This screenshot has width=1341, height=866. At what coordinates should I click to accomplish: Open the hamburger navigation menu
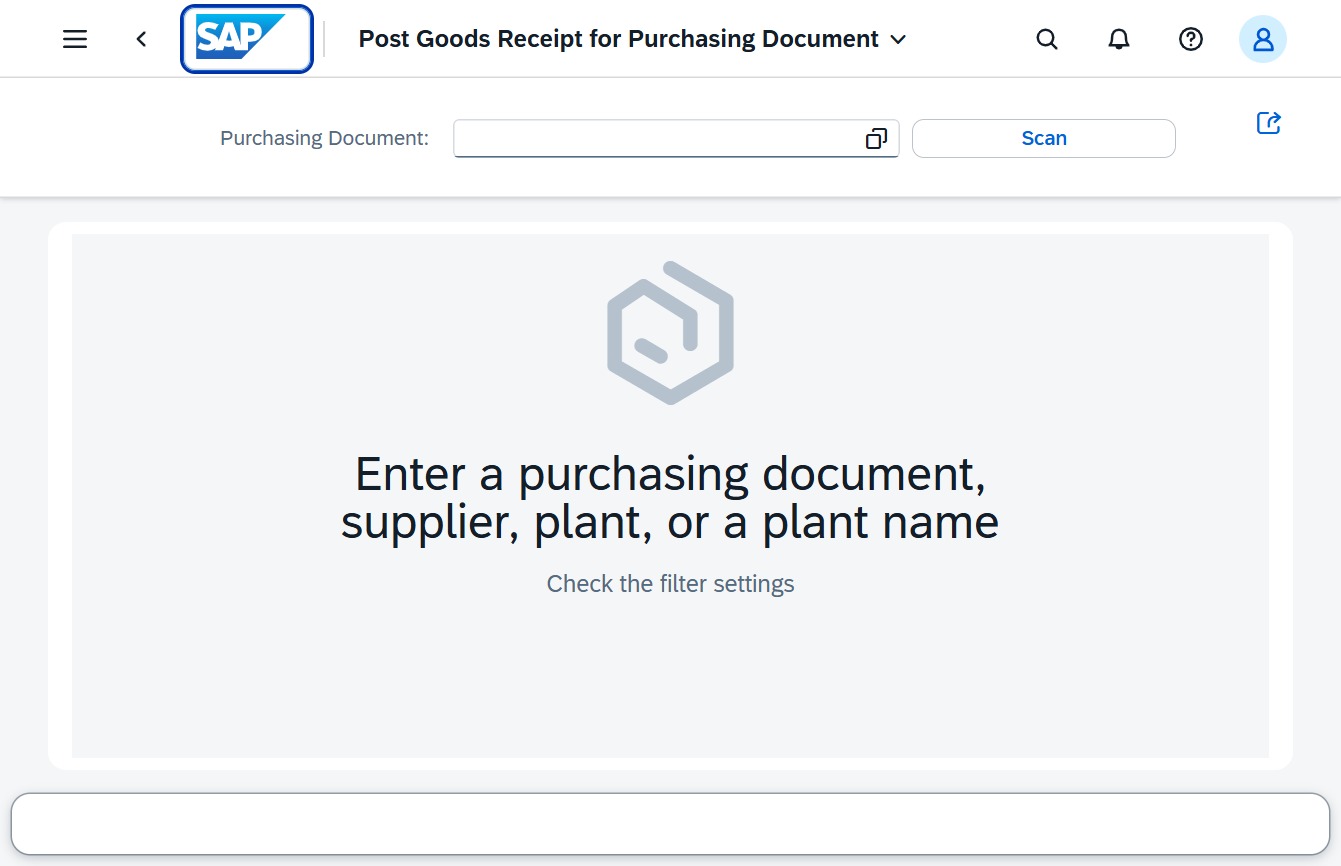click(75, 39)
